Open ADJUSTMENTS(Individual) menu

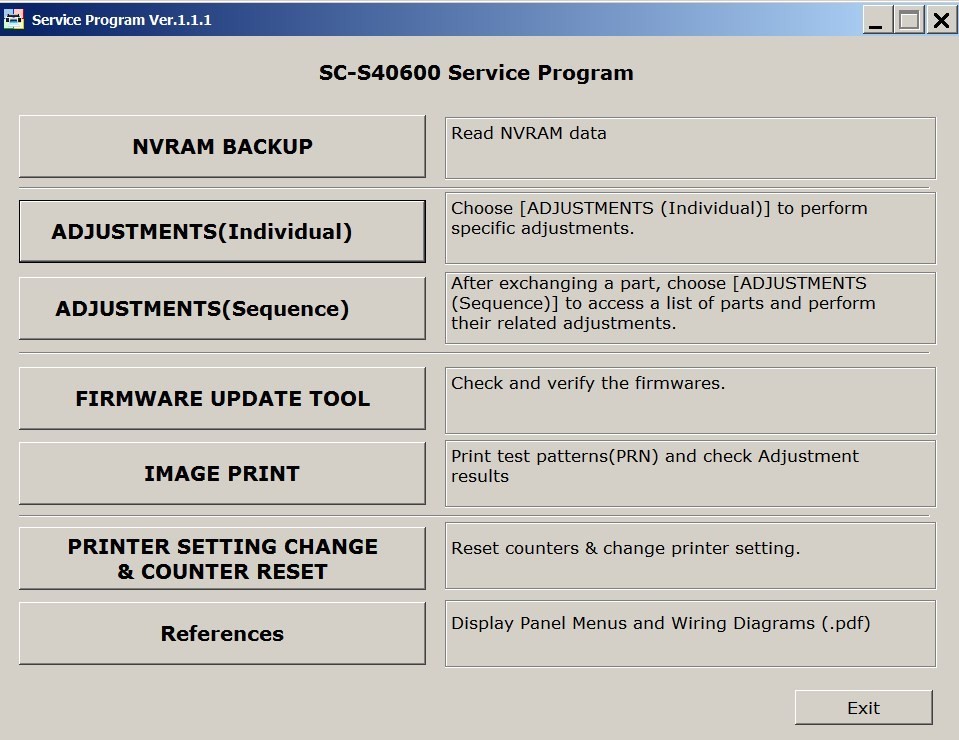(x=222, y=231)
